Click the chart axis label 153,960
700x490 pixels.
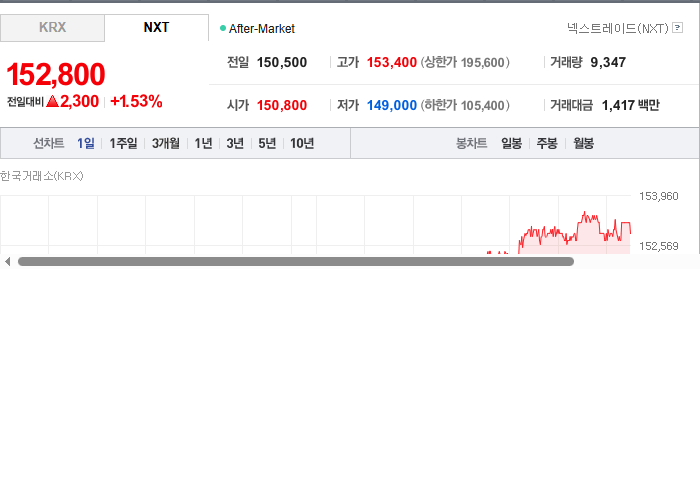(x=658, y=196)
